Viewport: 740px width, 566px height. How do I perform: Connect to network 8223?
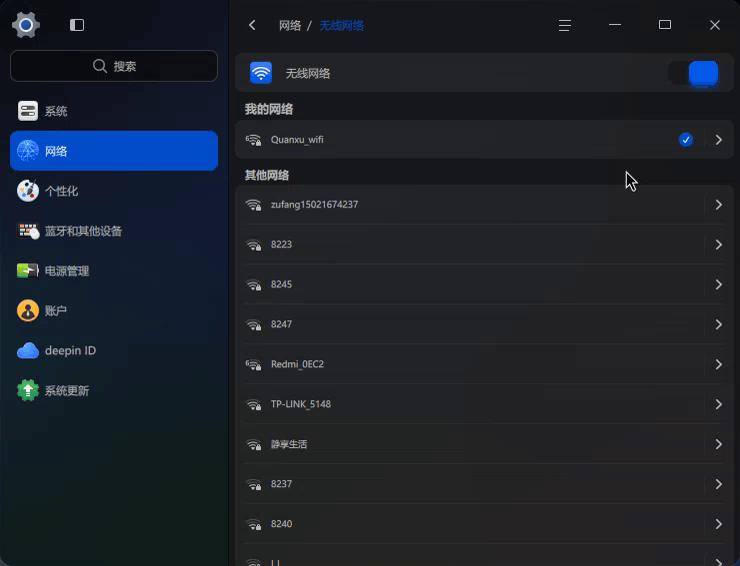[x=484, y=245]
